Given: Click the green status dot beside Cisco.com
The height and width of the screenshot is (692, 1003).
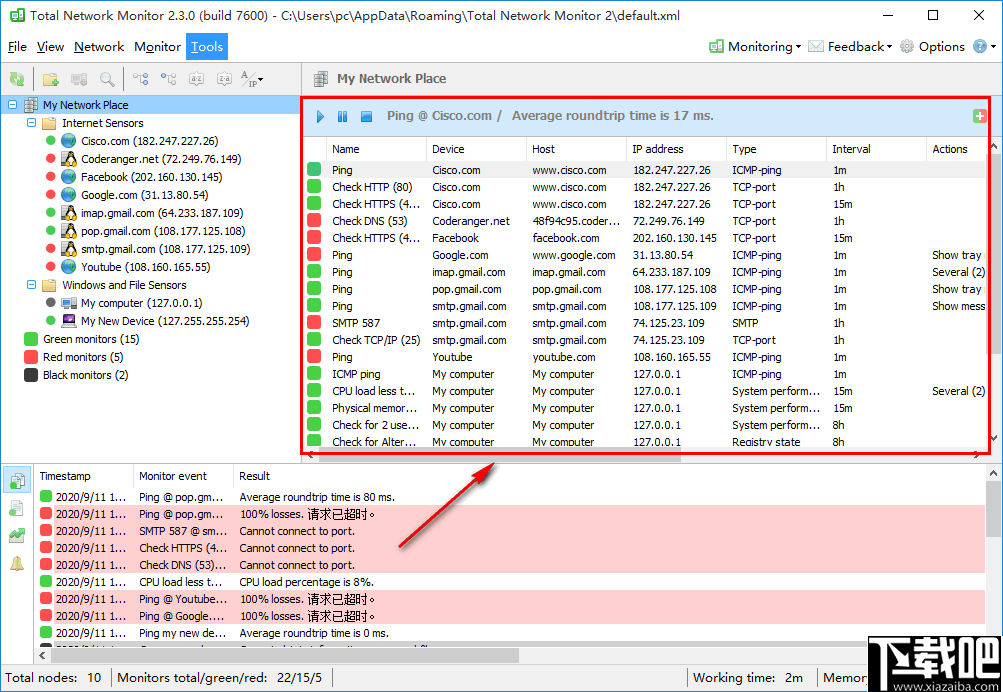Looking at the screenshot, I should click(x=48, y=140).
